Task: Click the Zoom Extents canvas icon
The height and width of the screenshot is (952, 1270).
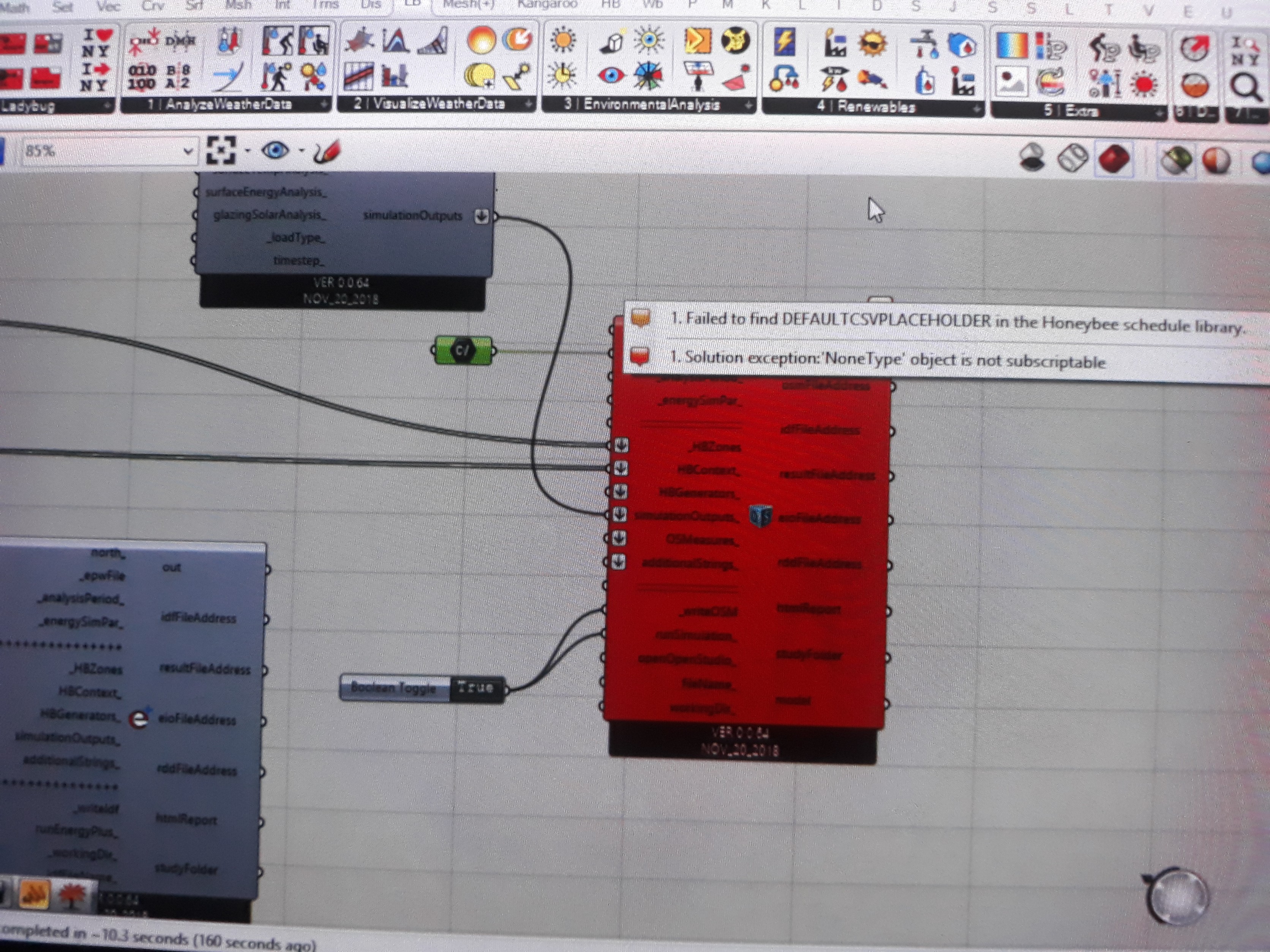Action: point(221,151)
